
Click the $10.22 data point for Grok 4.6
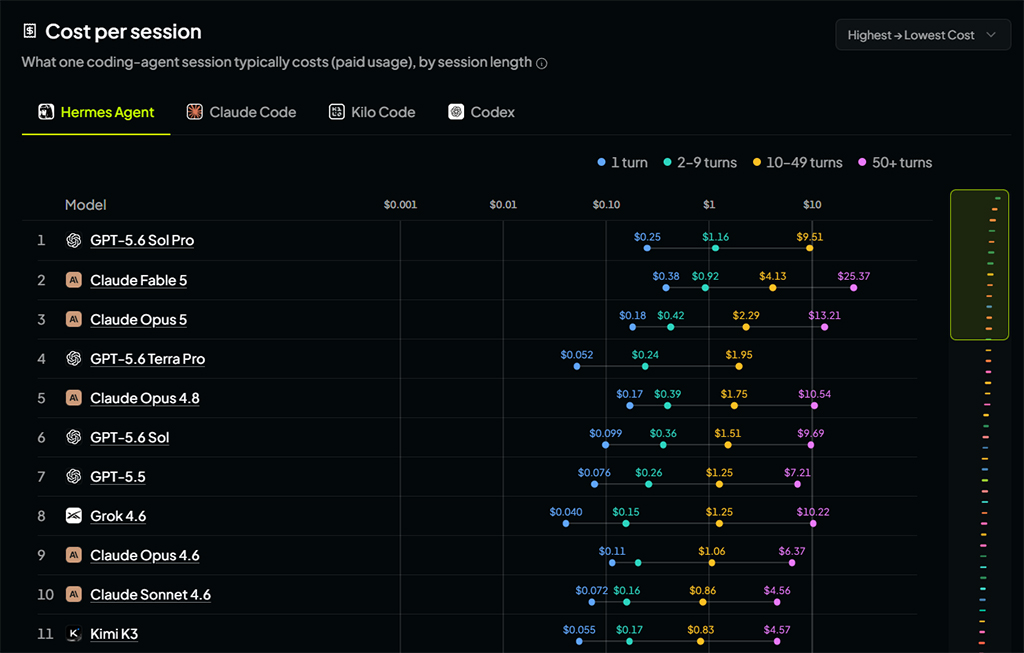(x=813, y=523)
